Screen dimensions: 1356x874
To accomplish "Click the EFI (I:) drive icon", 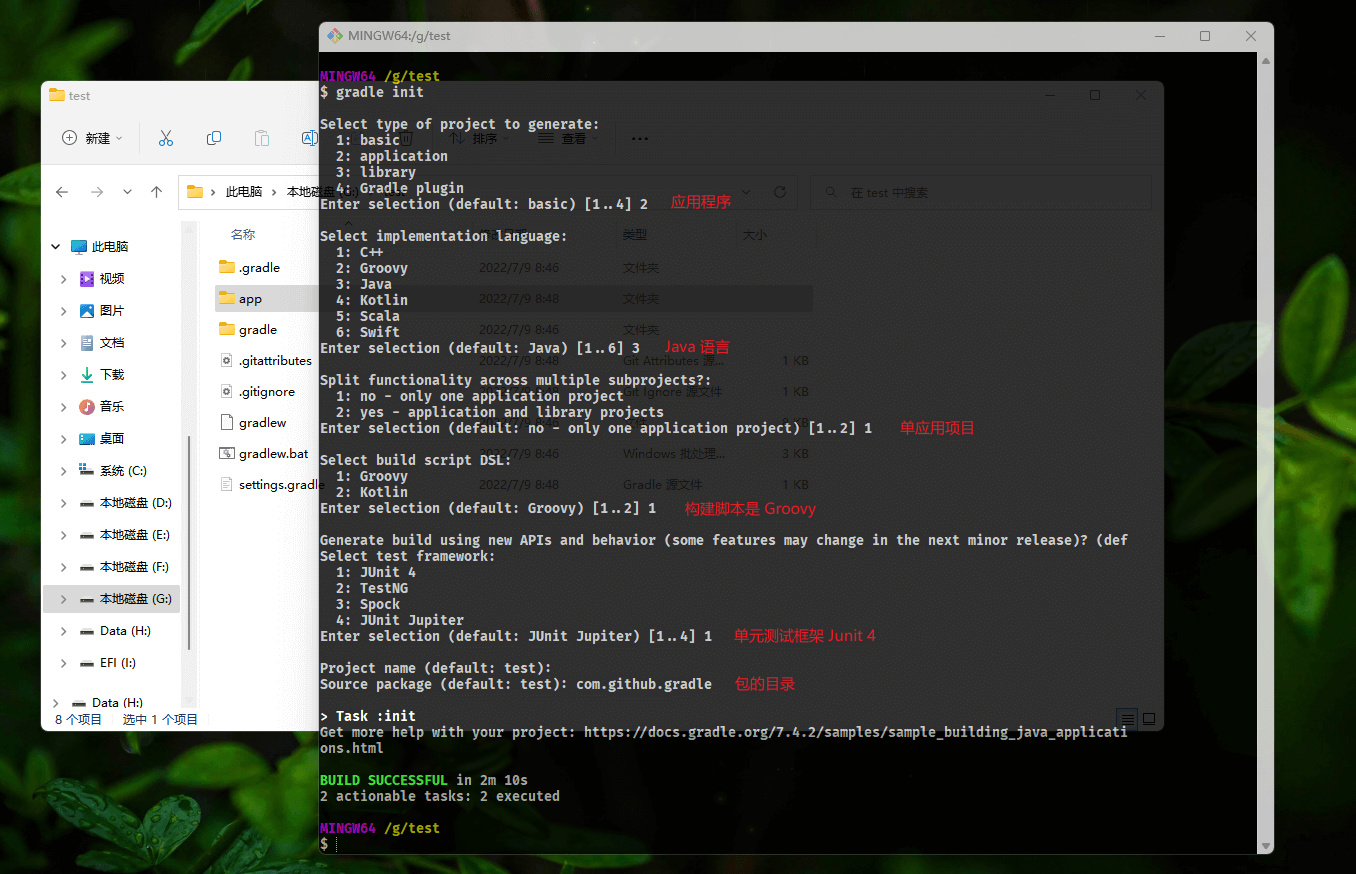I will tap(87, 663).
